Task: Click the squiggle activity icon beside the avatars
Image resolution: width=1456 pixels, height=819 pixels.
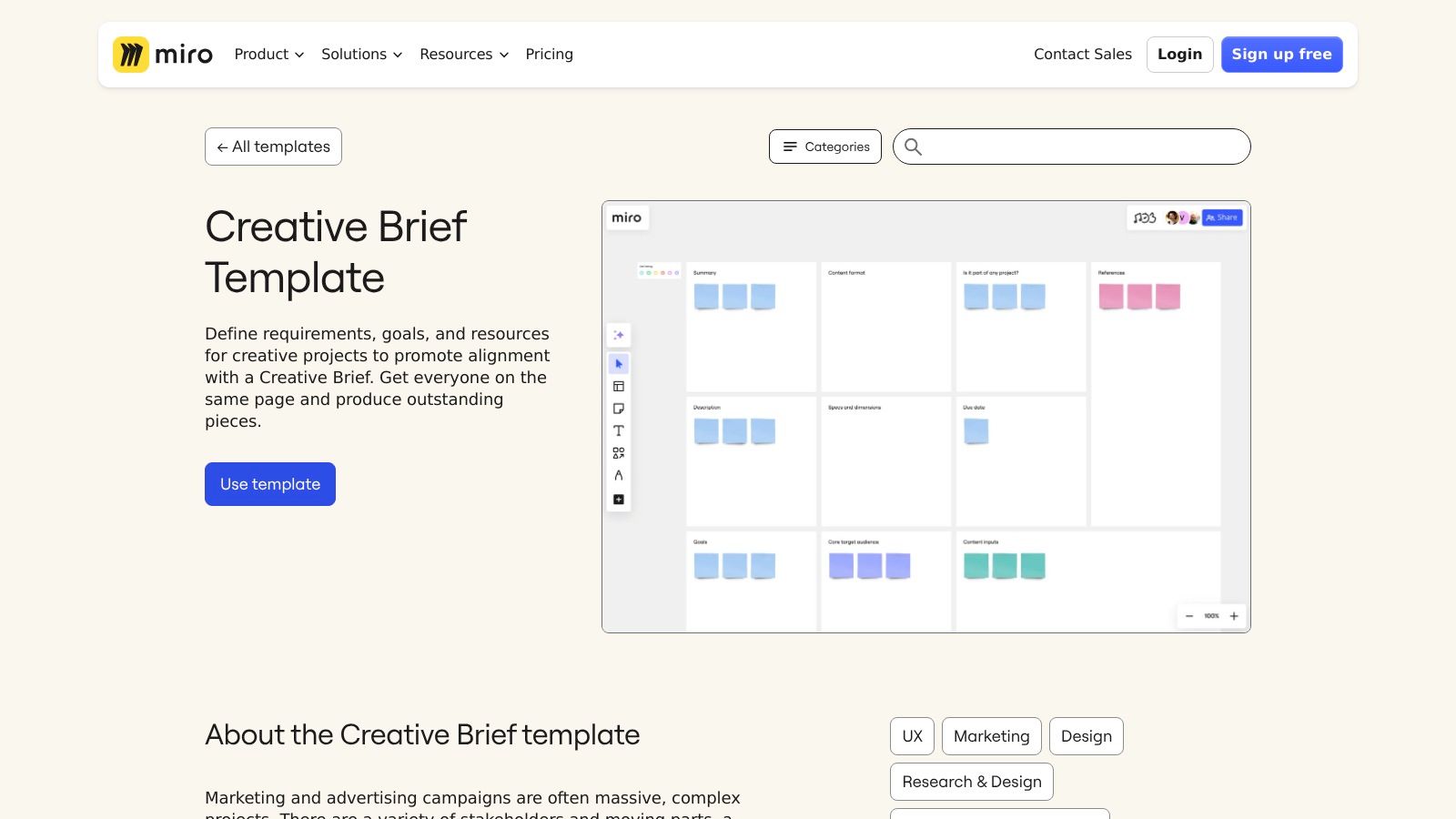Action: pyautogui.click(x=1145, y=217)
